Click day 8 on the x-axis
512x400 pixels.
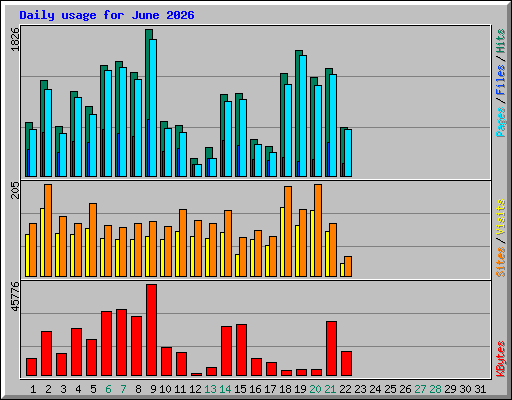click(x=138, y=389)
